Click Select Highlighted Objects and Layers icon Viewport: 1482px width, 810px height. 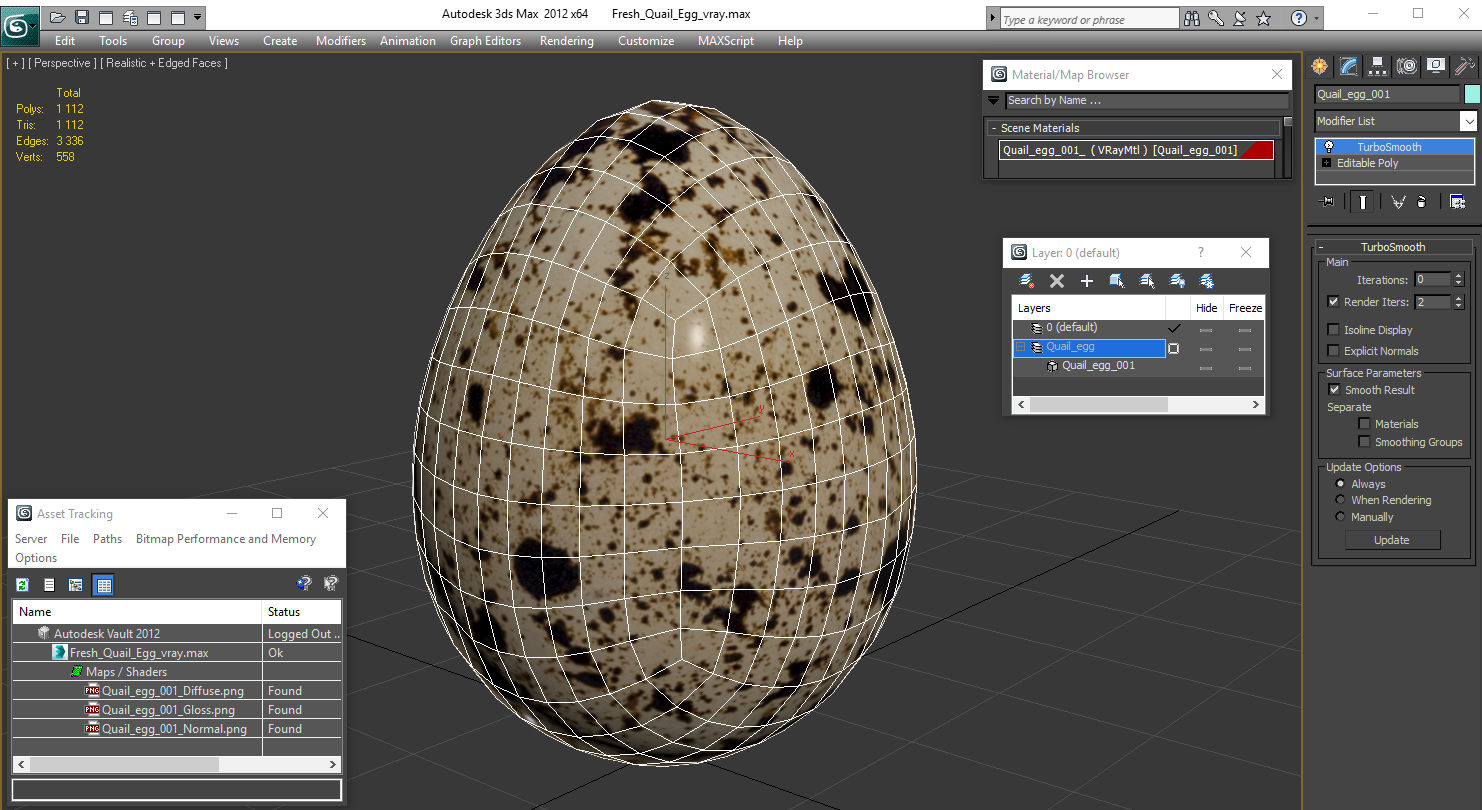point(1117,281)
